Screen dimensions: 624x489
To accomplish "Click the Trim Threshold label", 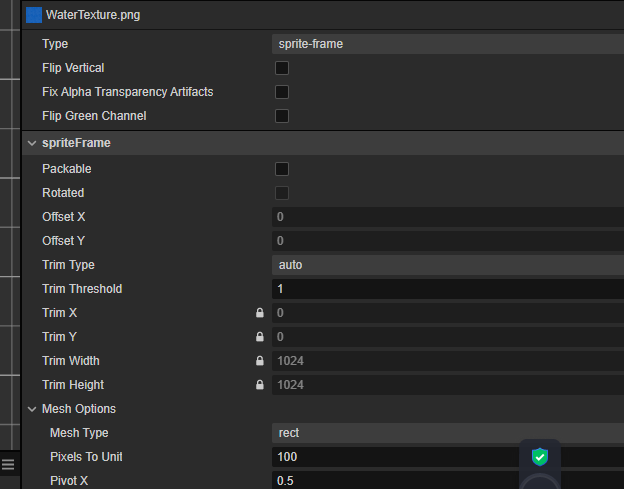I will click(x=82, y=289).
